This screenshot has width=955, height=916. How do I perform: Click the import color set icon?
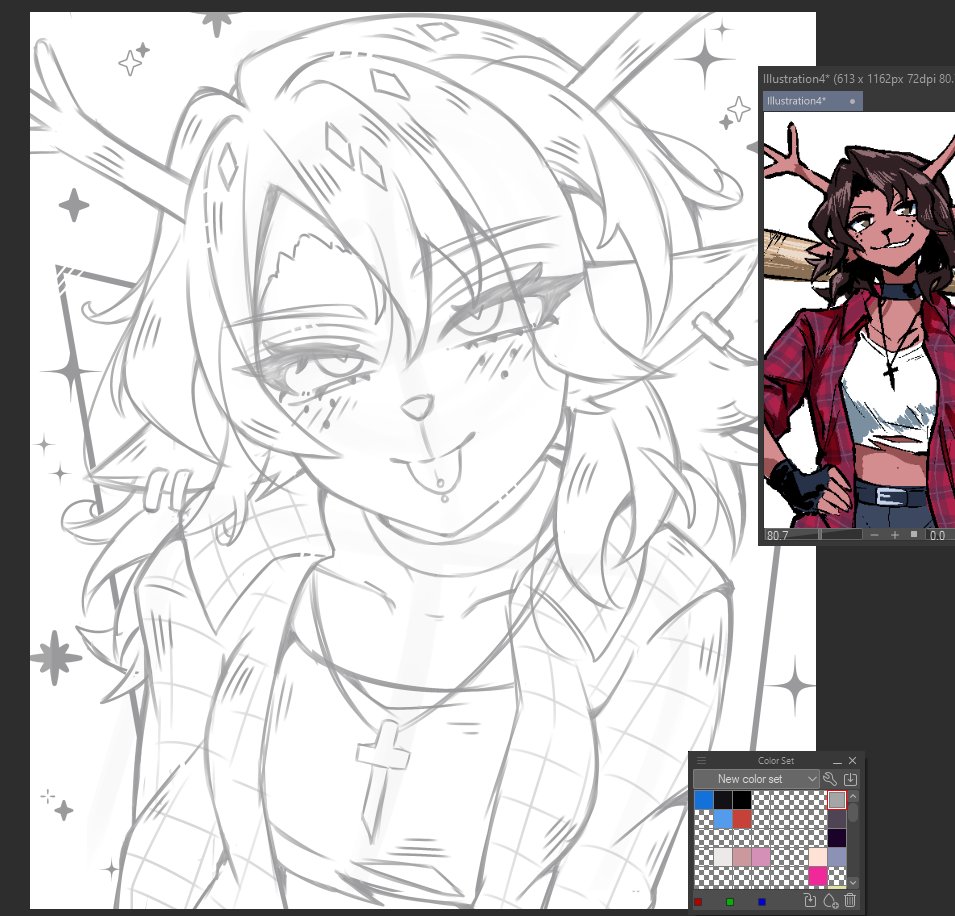tap(850, 778)
